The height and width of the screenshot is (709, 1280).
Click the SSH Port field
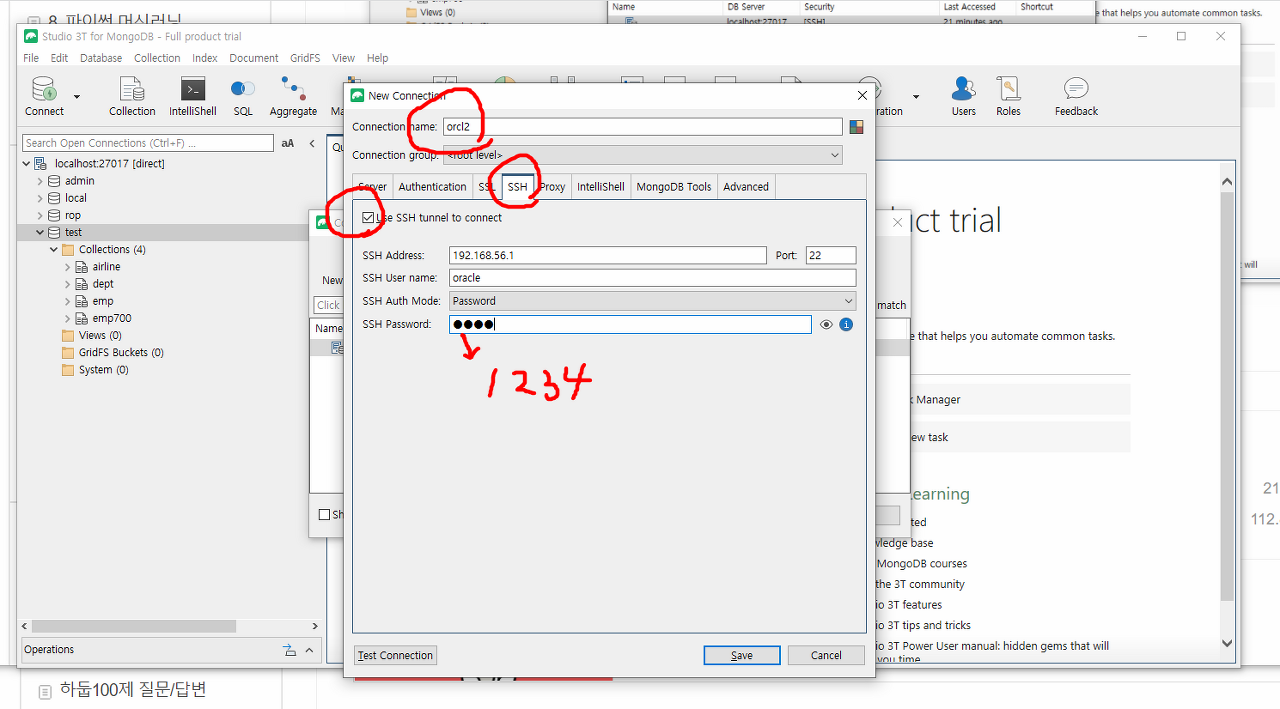click(x=830, y=255)
